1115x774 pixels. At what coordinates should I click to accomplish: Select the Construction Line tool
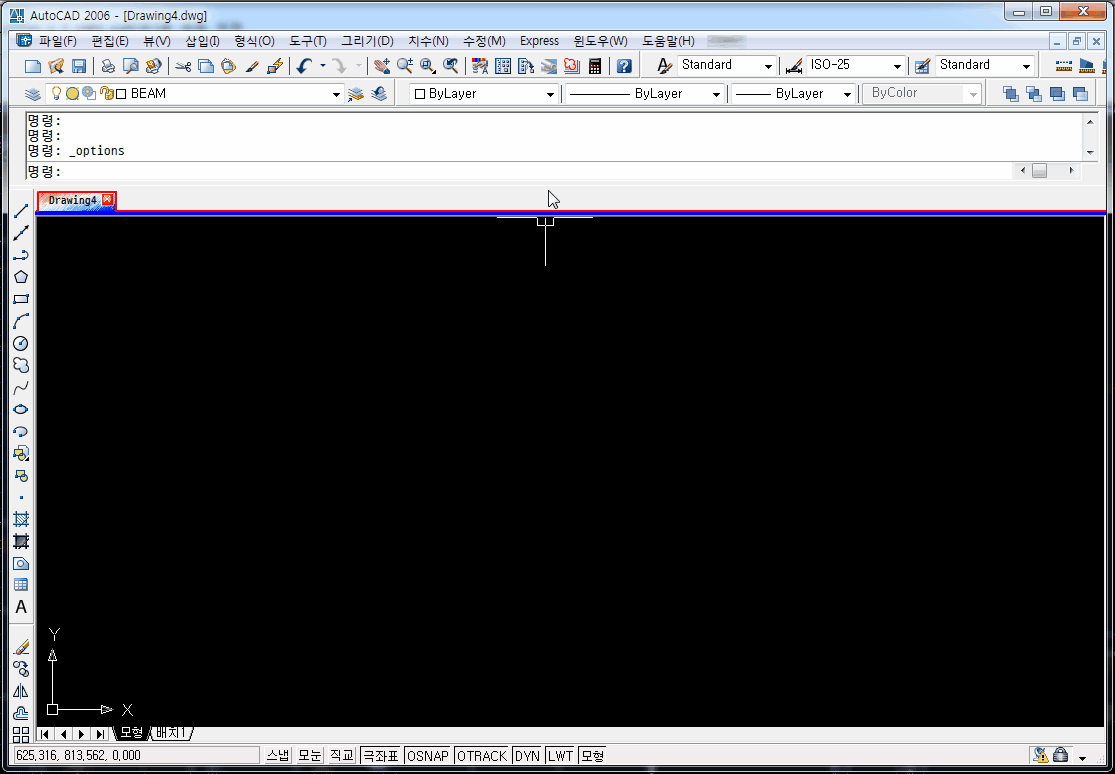point(21,233)
